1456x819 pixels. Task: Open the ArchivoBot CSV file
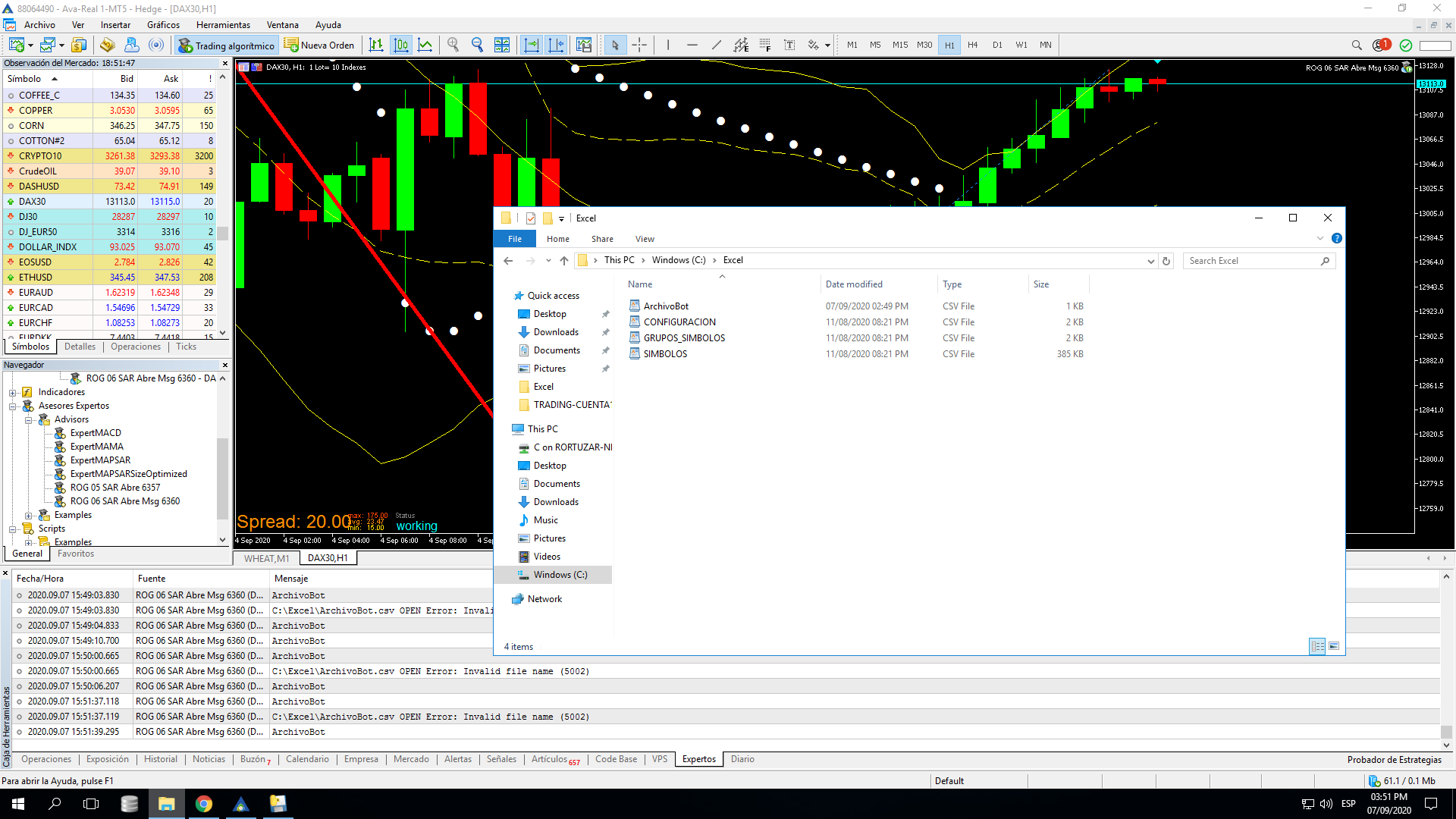(666, 306)
